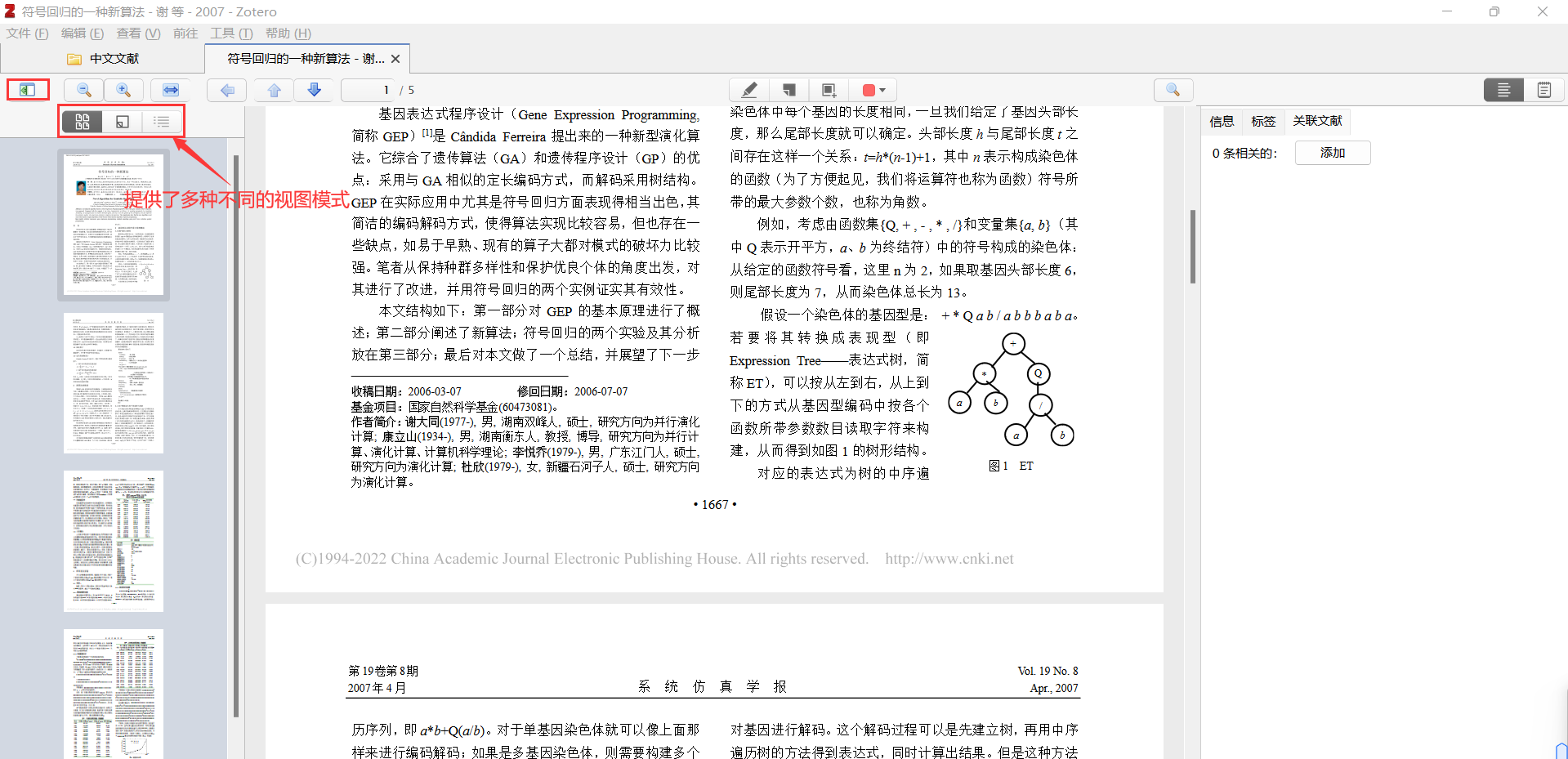Click the page number input field
This screenshot has width=1568, height=759.
[368, 90]
